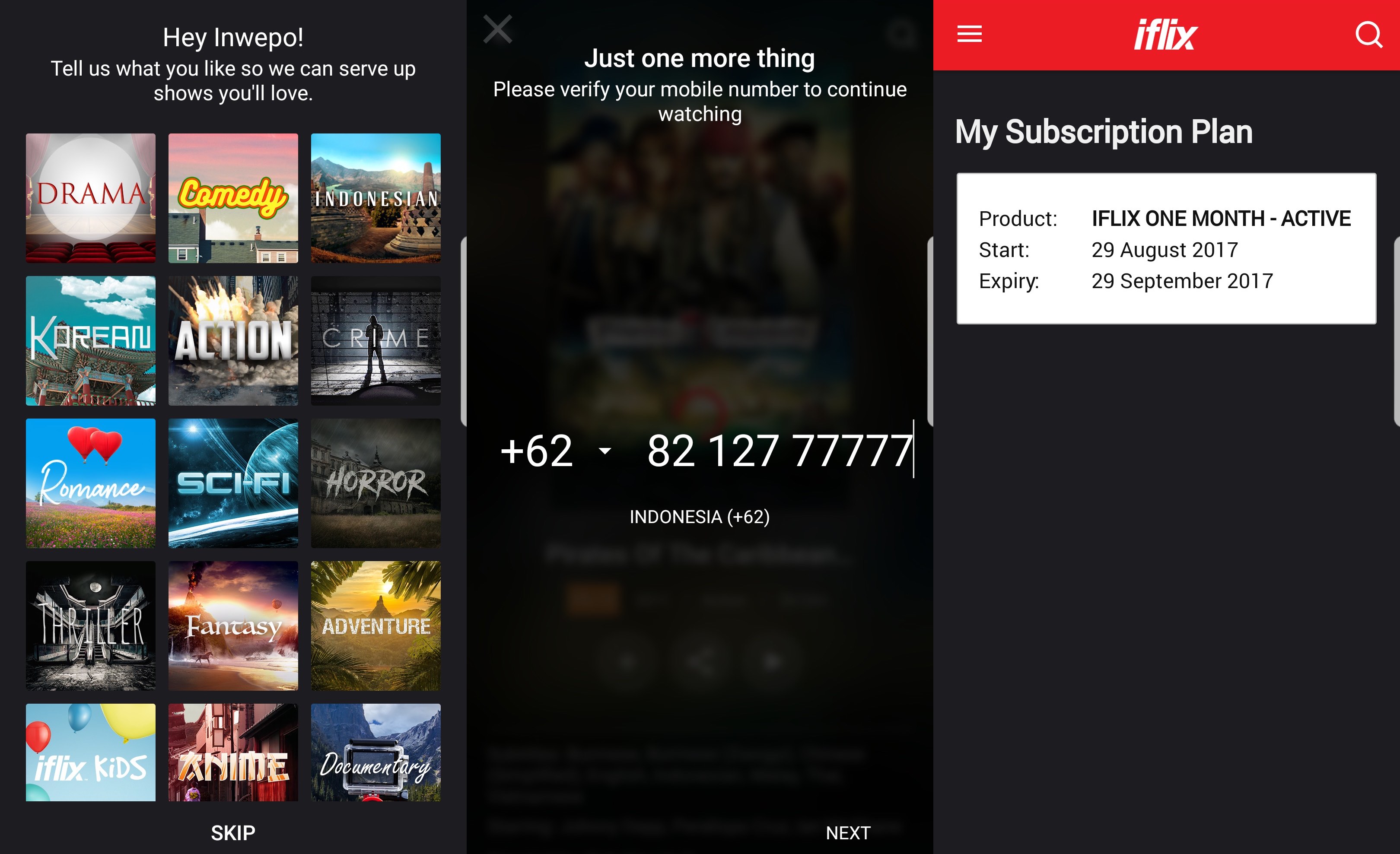Select the Sci-Fi genre tile

coord(233,483)
